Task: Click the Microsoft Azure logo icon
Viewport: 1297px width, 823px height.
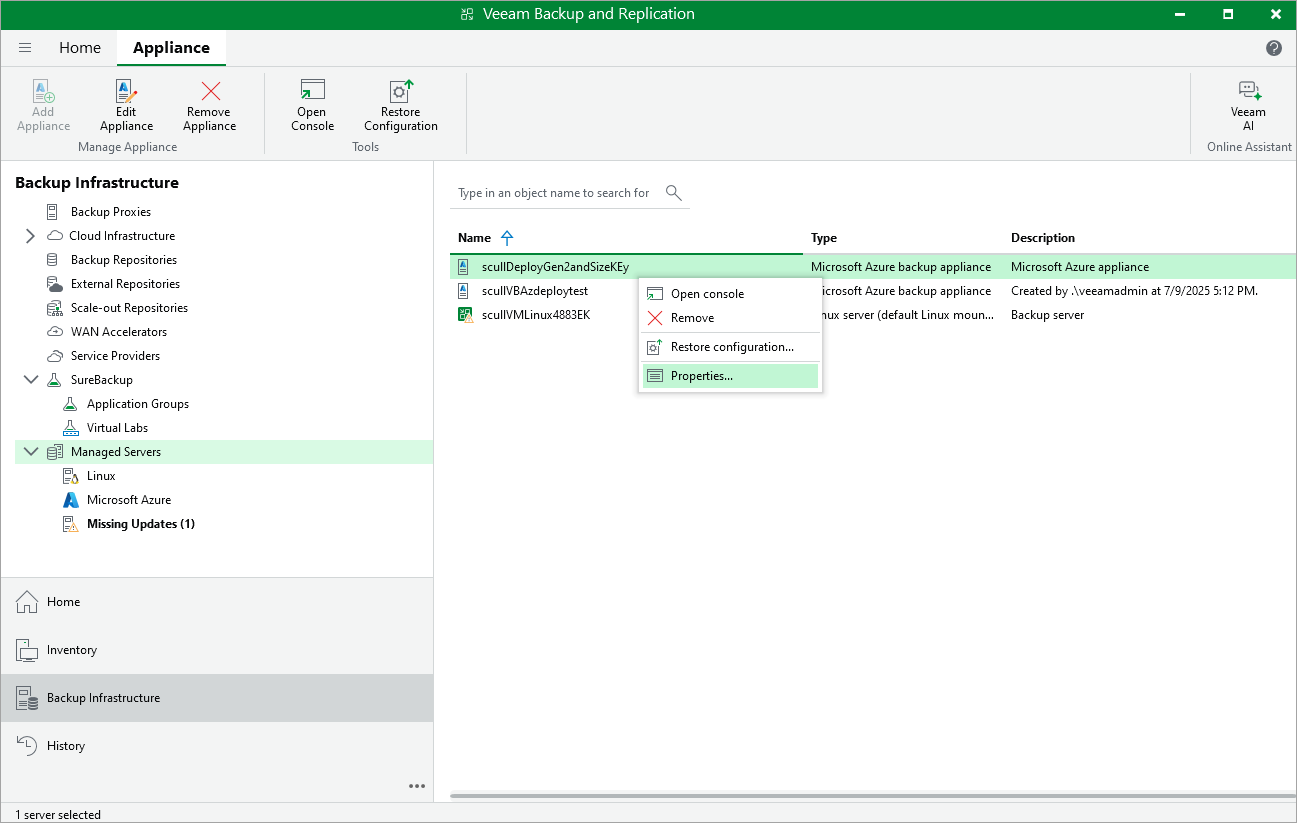Action: click(70, 500)
